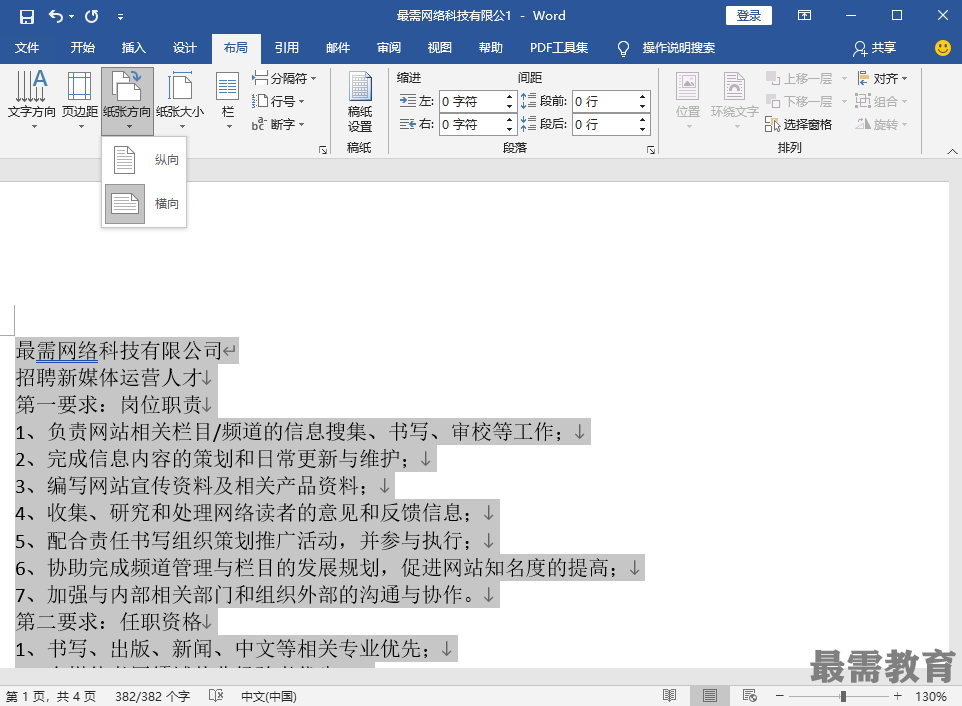The height and width of the screenshot is (706, 962).
Task: Select 横向 landscape orientation
Action: click(145, 204)
